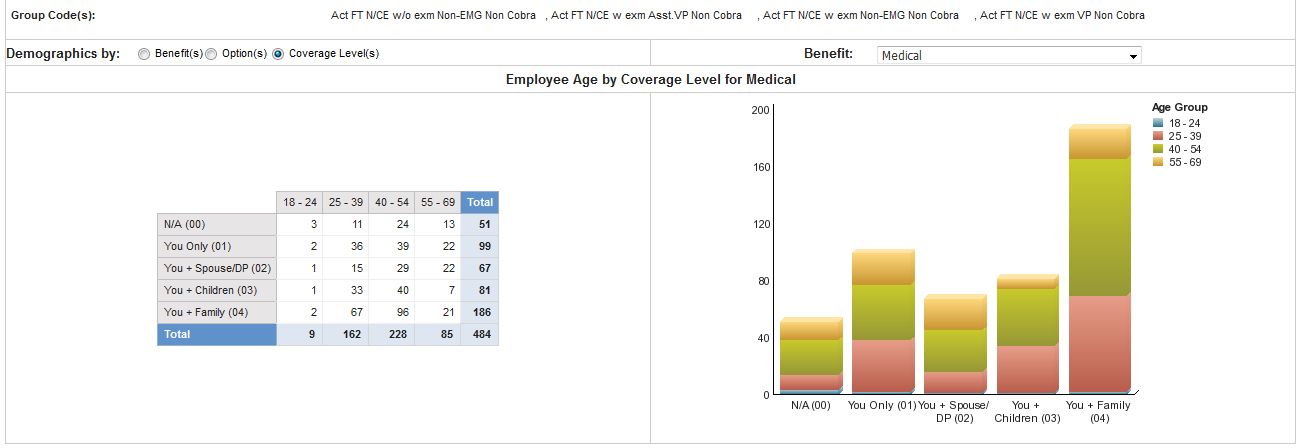Click the 55 - 69 legend color swatch
Image resolution: width=1300 pixels, height=448 pixels.
click(x=1158, y=162)
